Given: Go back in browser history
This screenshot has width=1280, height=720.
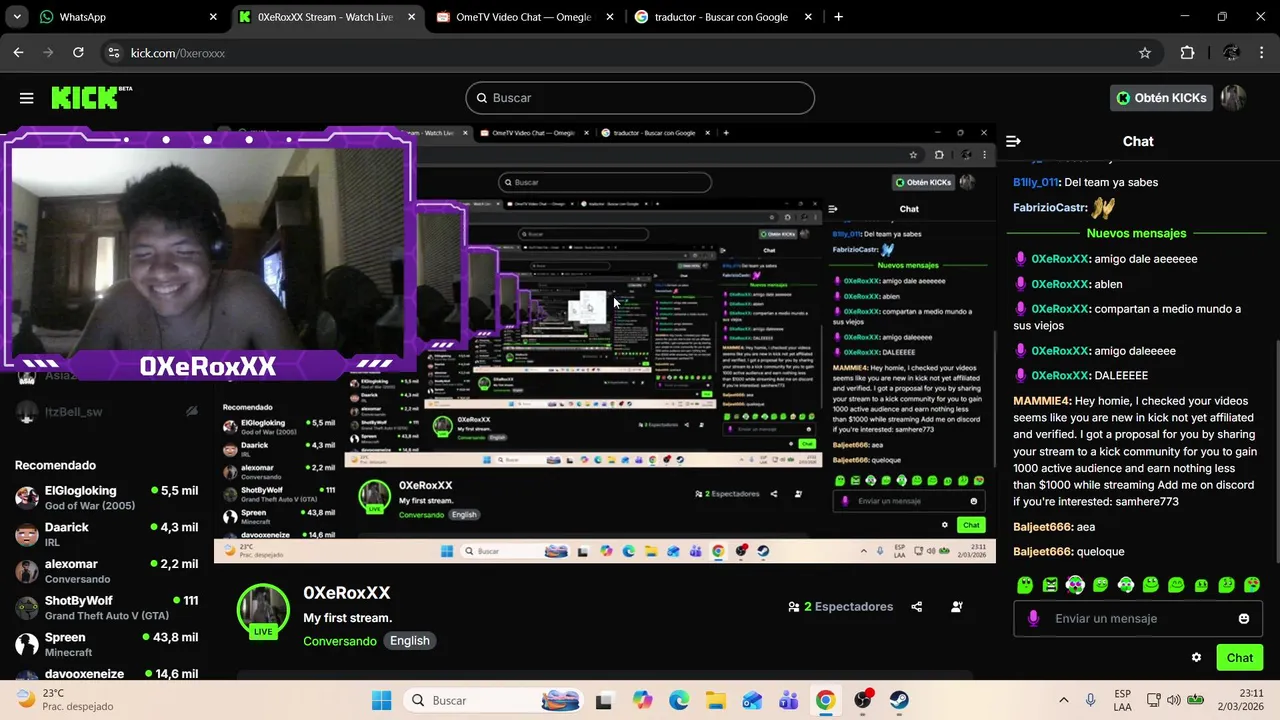Looking at the screenshot, I should click(x=18, y=53).
